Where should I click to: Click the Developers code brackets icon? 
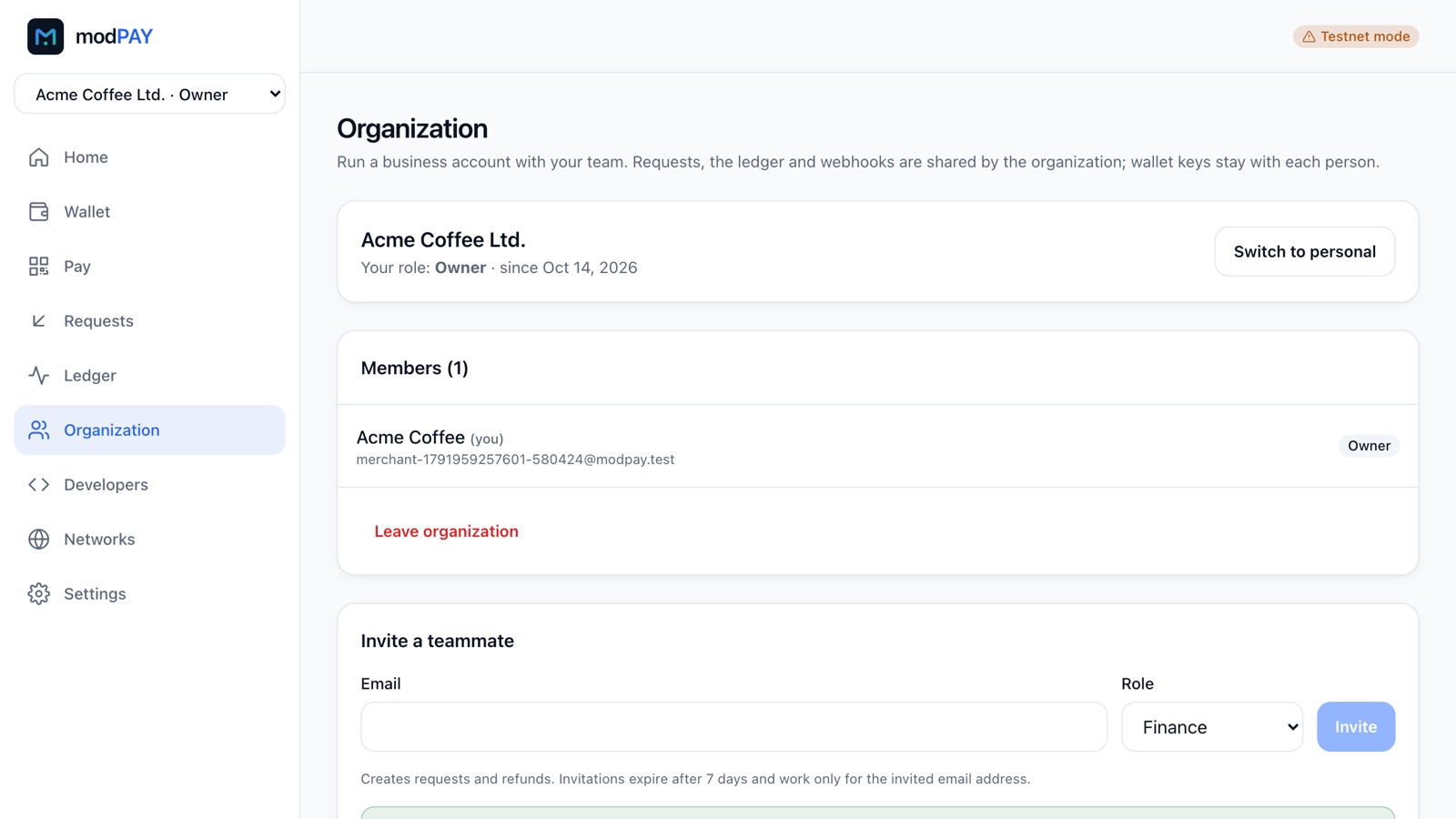click(38, 485)
